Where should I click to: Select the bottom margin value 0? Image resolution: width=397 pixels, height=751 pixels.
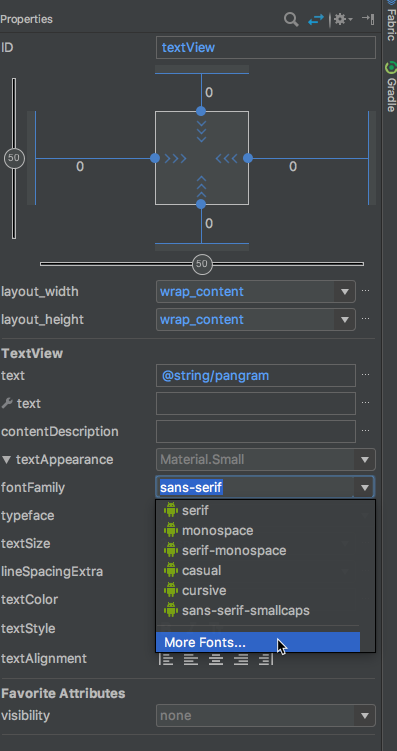[209, 224]
